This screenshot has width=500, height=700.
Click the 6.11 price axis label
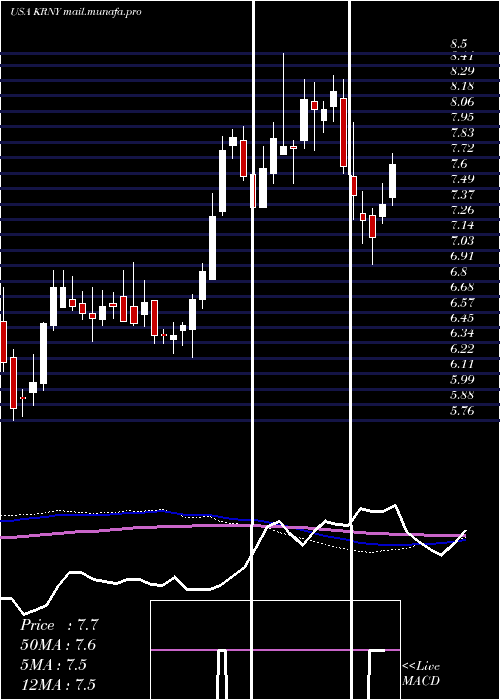(462, 364)
